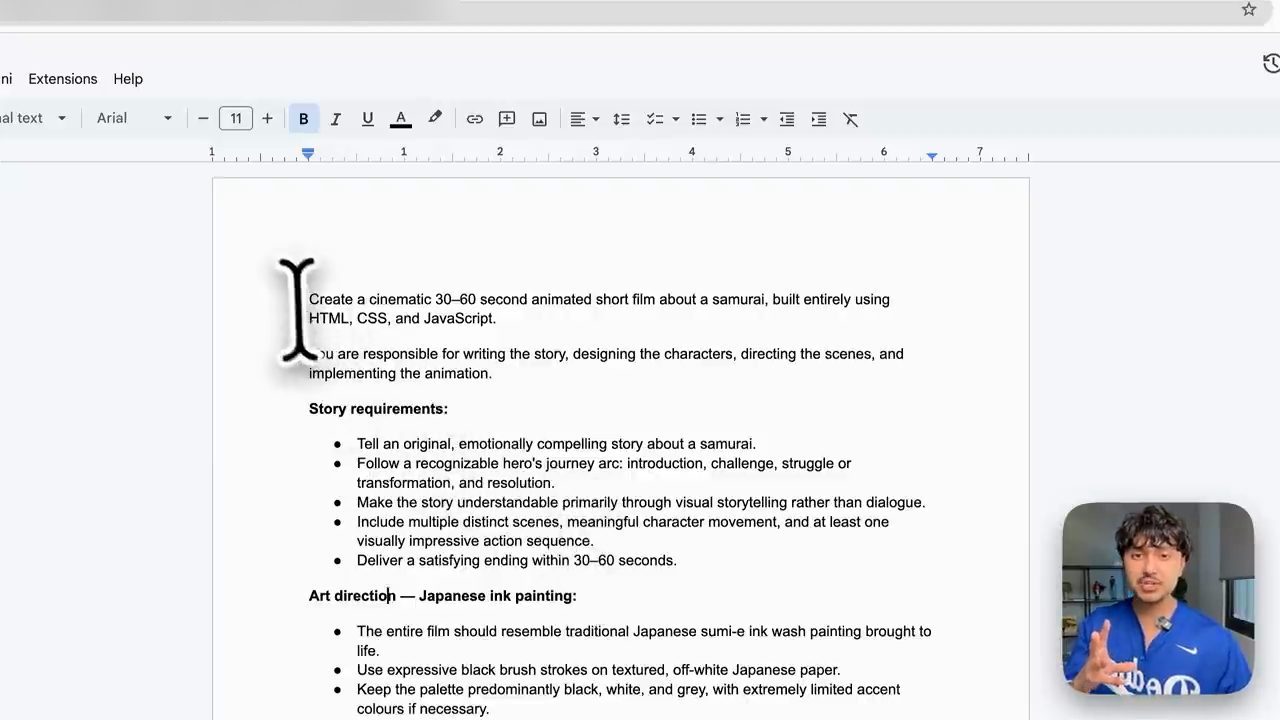This screenshot has width=1280, height=720.
Task: Click bullet "Make the story understandable primarily"
Action: tap(641, 503)
